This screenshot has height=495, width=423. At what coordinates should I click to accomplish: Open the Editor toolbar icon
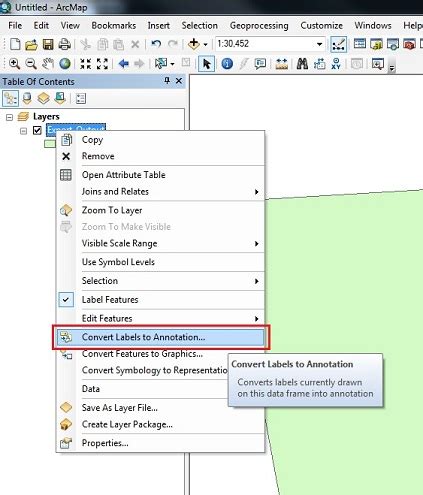(338, 44)
